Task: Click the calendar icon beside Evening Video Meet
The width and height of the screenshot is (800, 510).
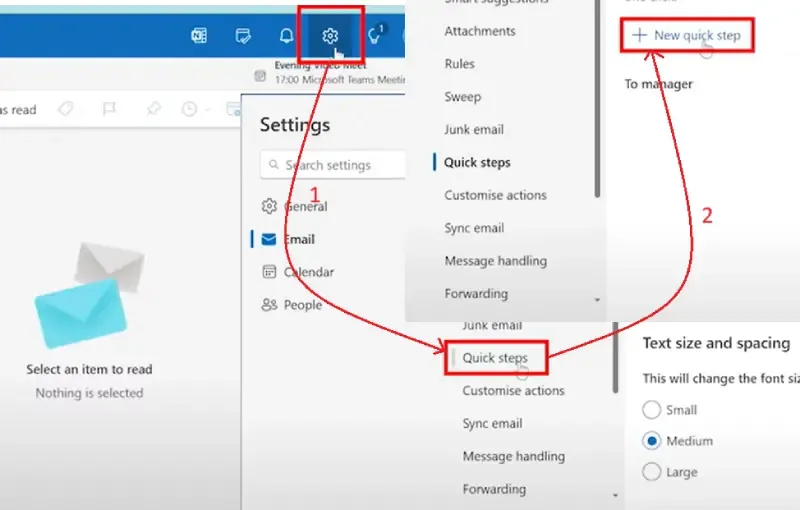Action: click(x=260, y=76)
